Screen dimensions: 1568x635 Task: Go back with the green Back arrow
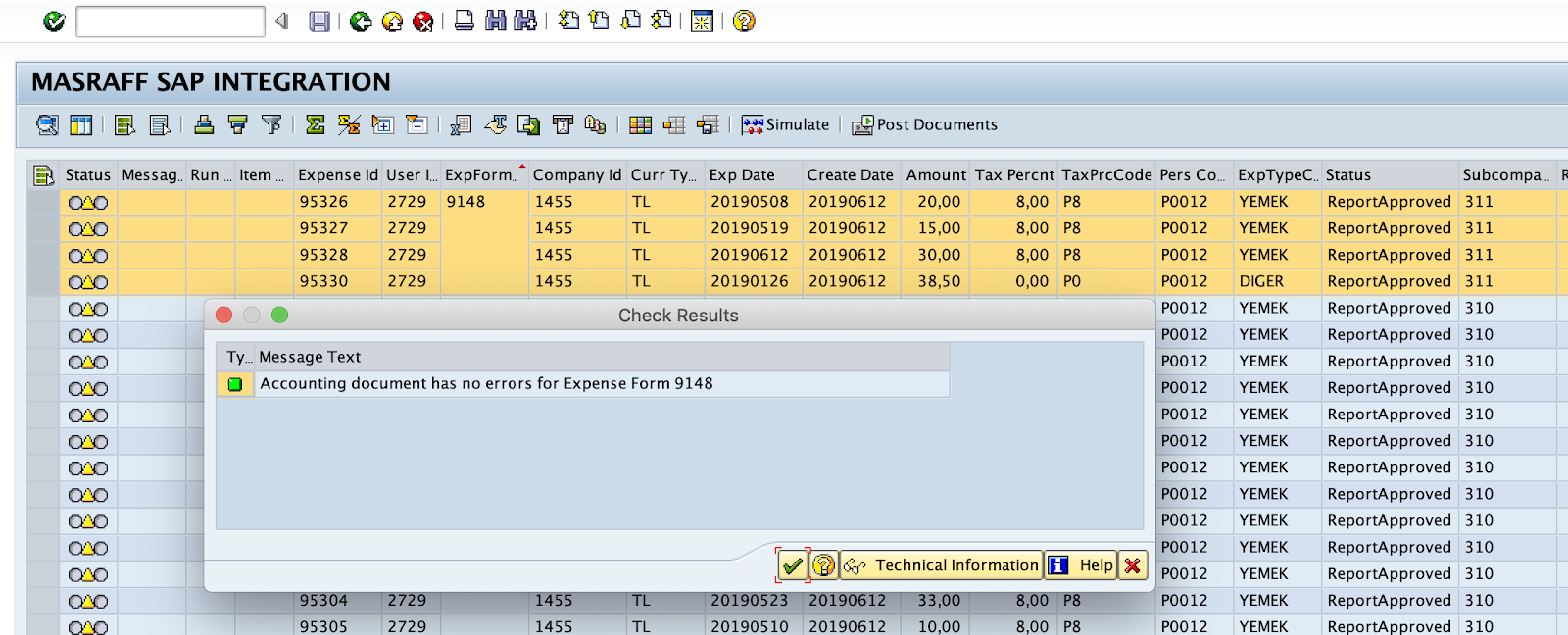(x=361, y=22)
